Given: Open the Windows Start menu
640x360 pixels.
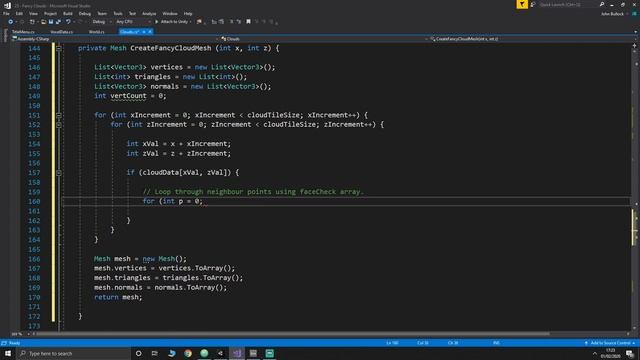Looking at the screenshot, I should click(8, 353).
